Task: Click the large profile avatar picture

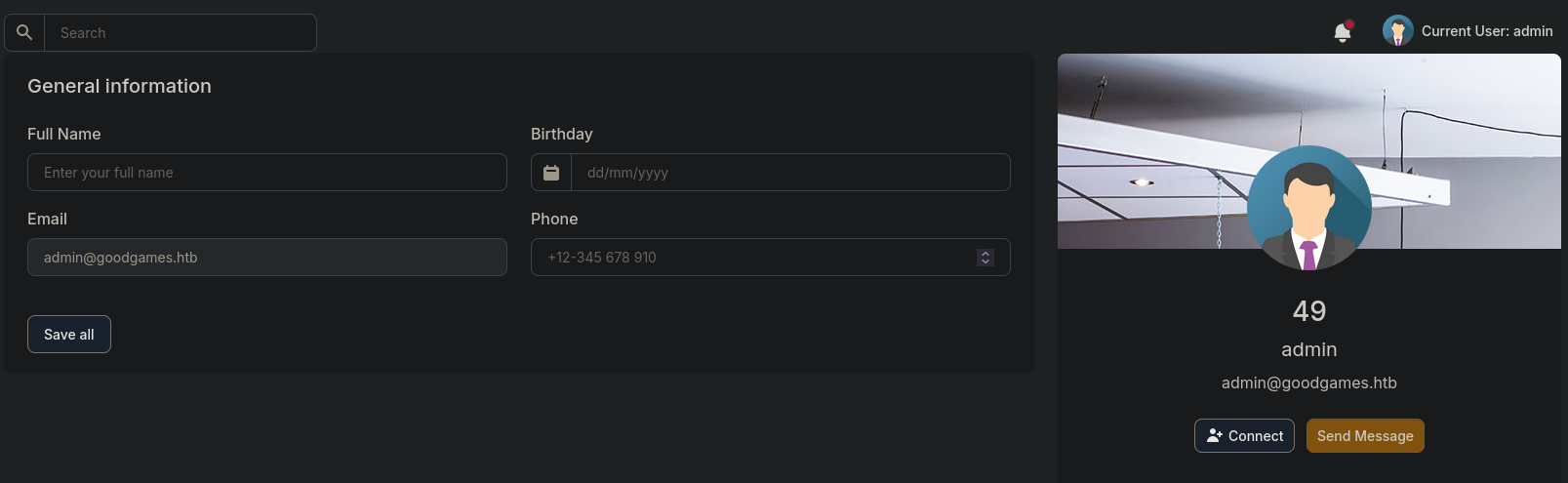Action: 1309,208
